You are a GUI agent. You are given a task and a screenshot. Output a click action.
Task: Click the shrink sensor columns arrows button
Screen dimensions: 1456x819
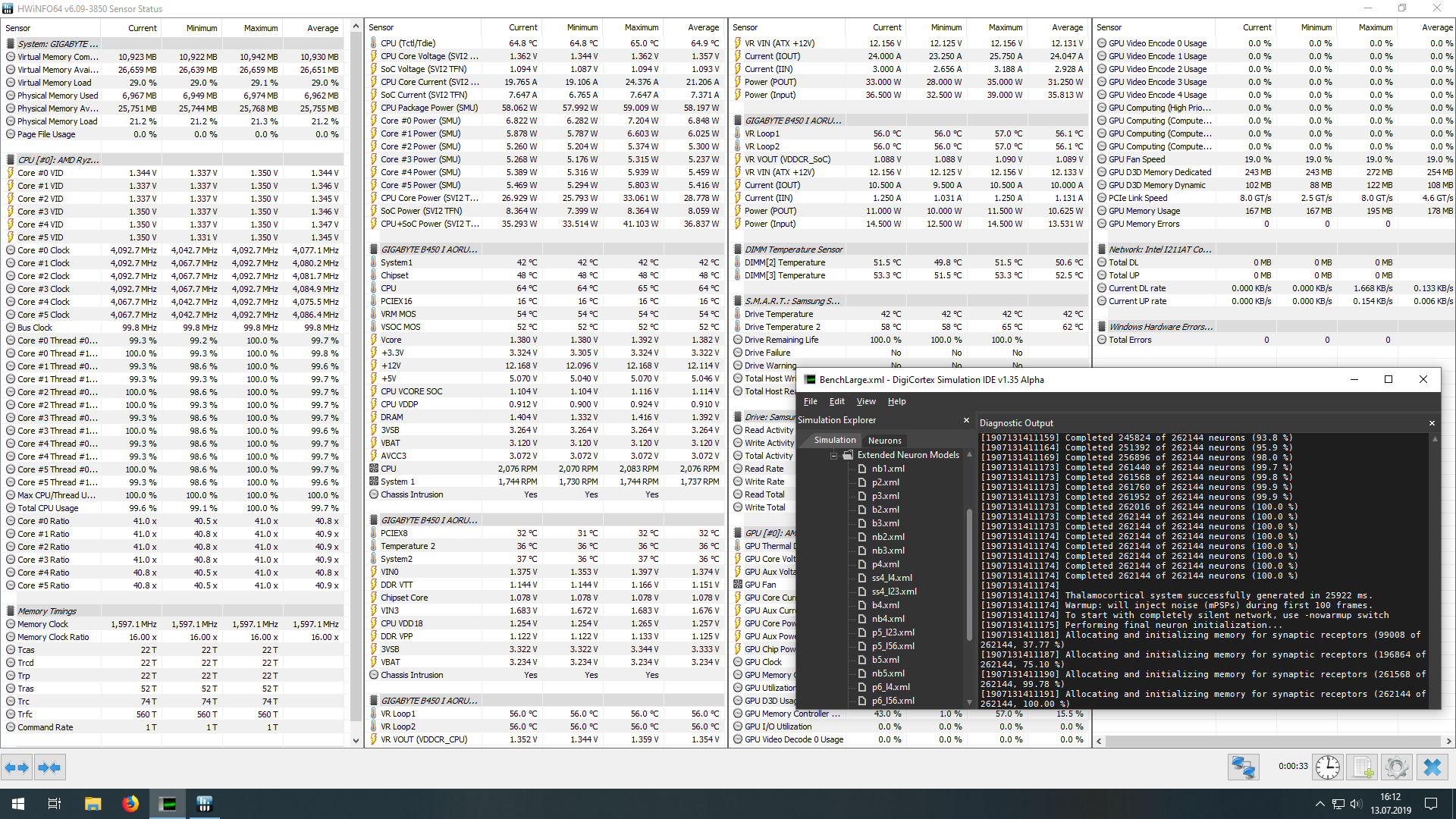[x=49, y=767]
